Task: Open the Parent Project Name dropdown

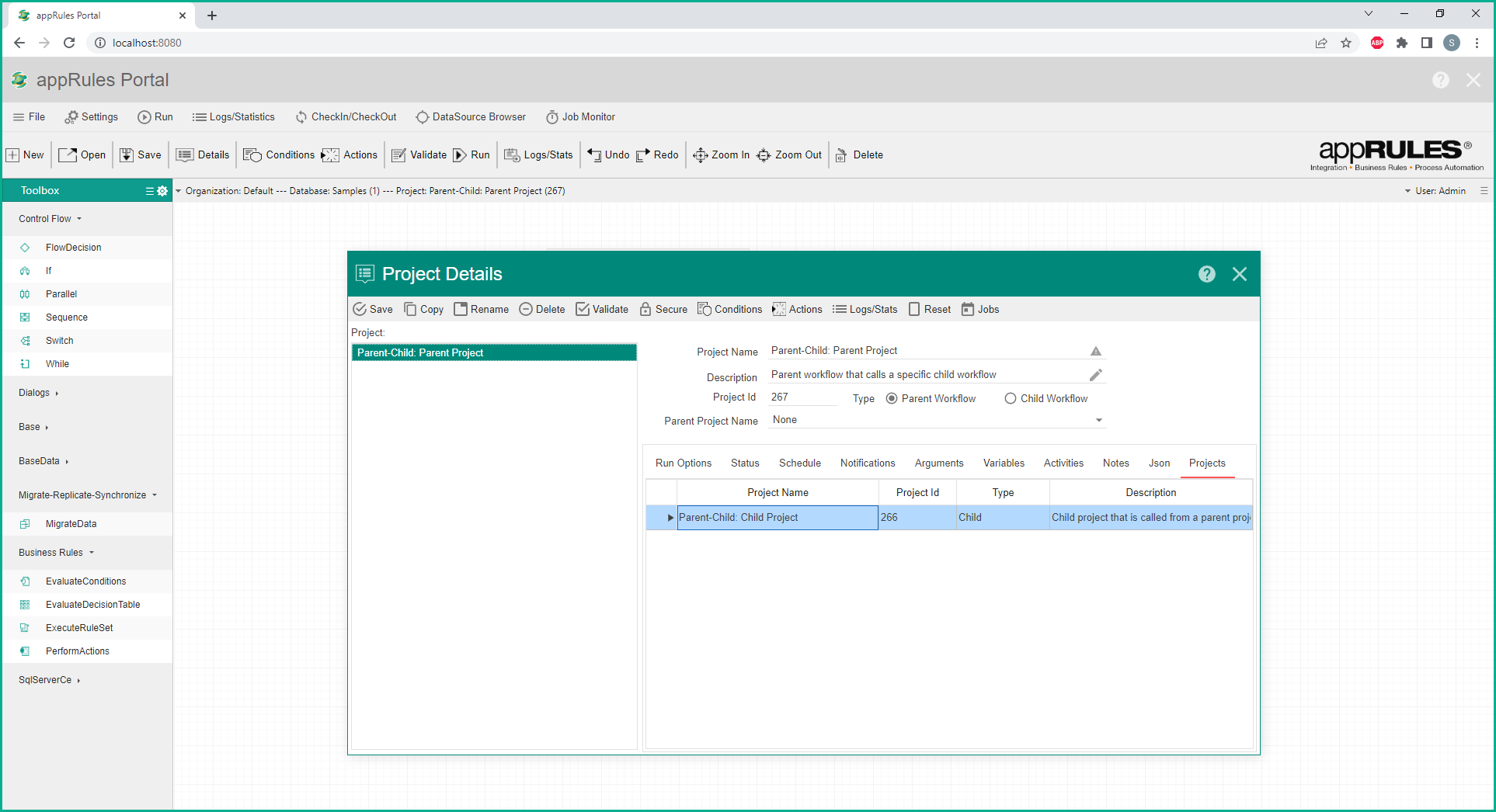Action: click(1098, 420)
